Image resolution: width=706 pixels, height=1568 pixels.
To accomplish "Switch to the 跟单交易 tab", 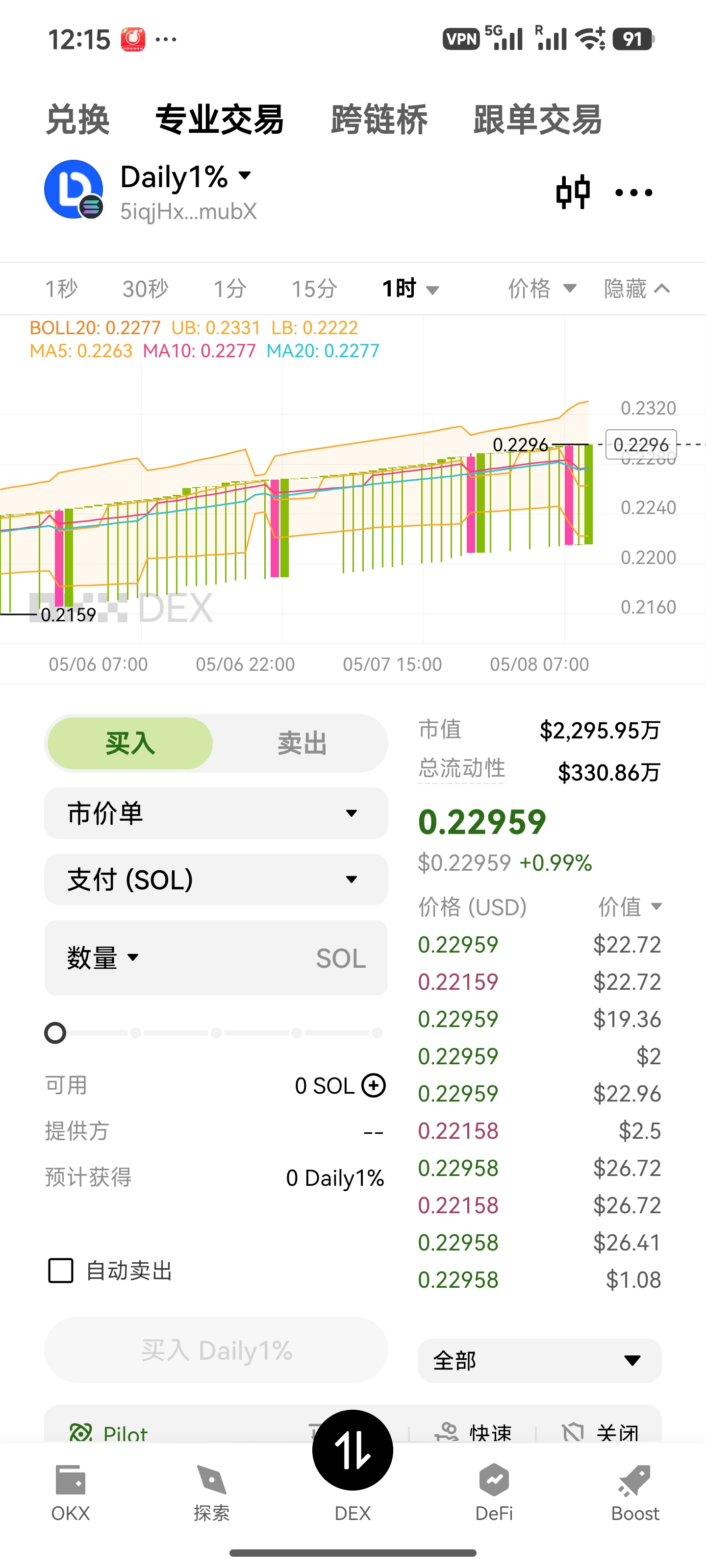I will pos(537,119).
